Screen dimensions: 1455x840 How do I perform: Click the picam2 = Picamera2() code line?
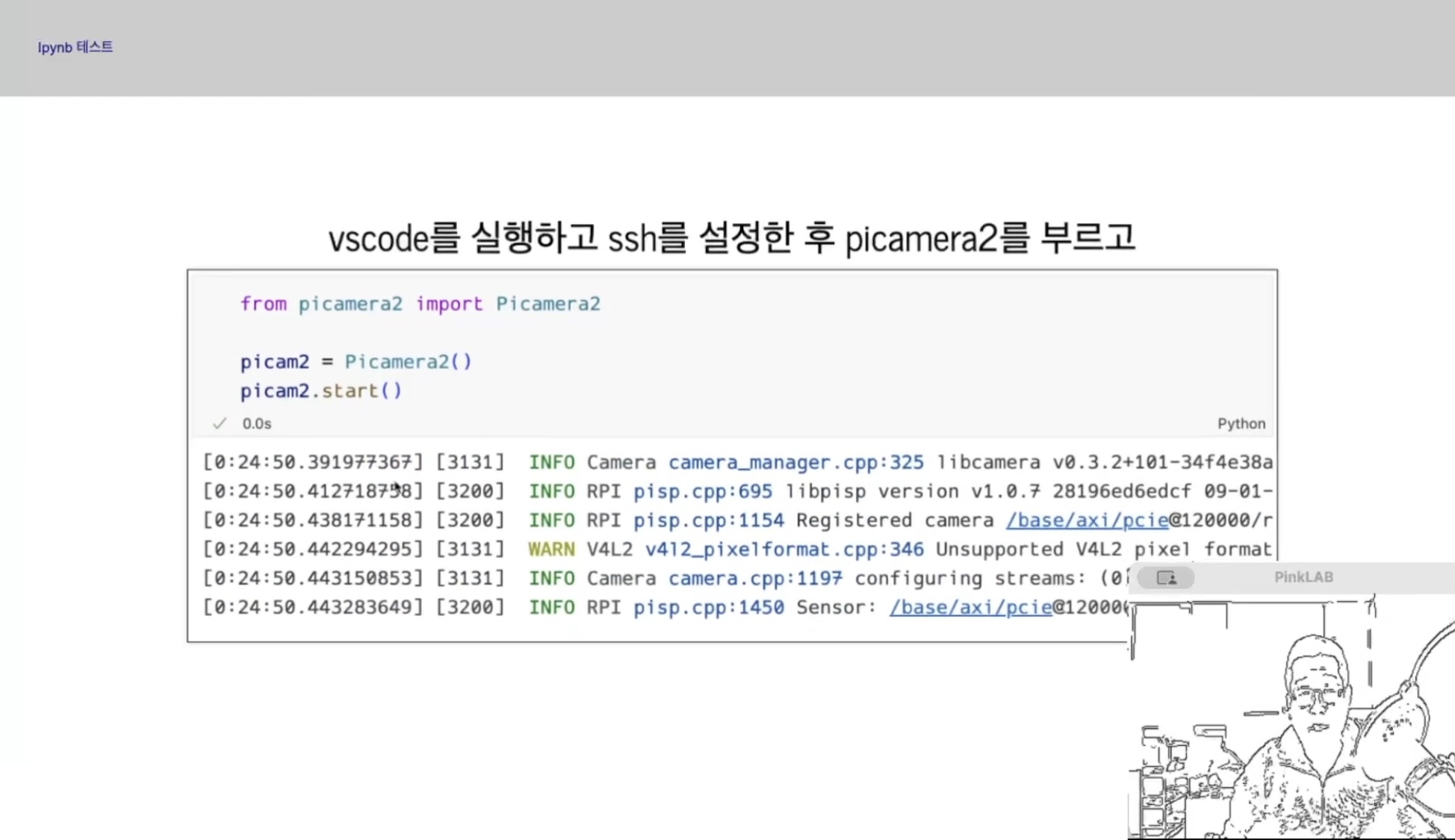click(356, 362)
